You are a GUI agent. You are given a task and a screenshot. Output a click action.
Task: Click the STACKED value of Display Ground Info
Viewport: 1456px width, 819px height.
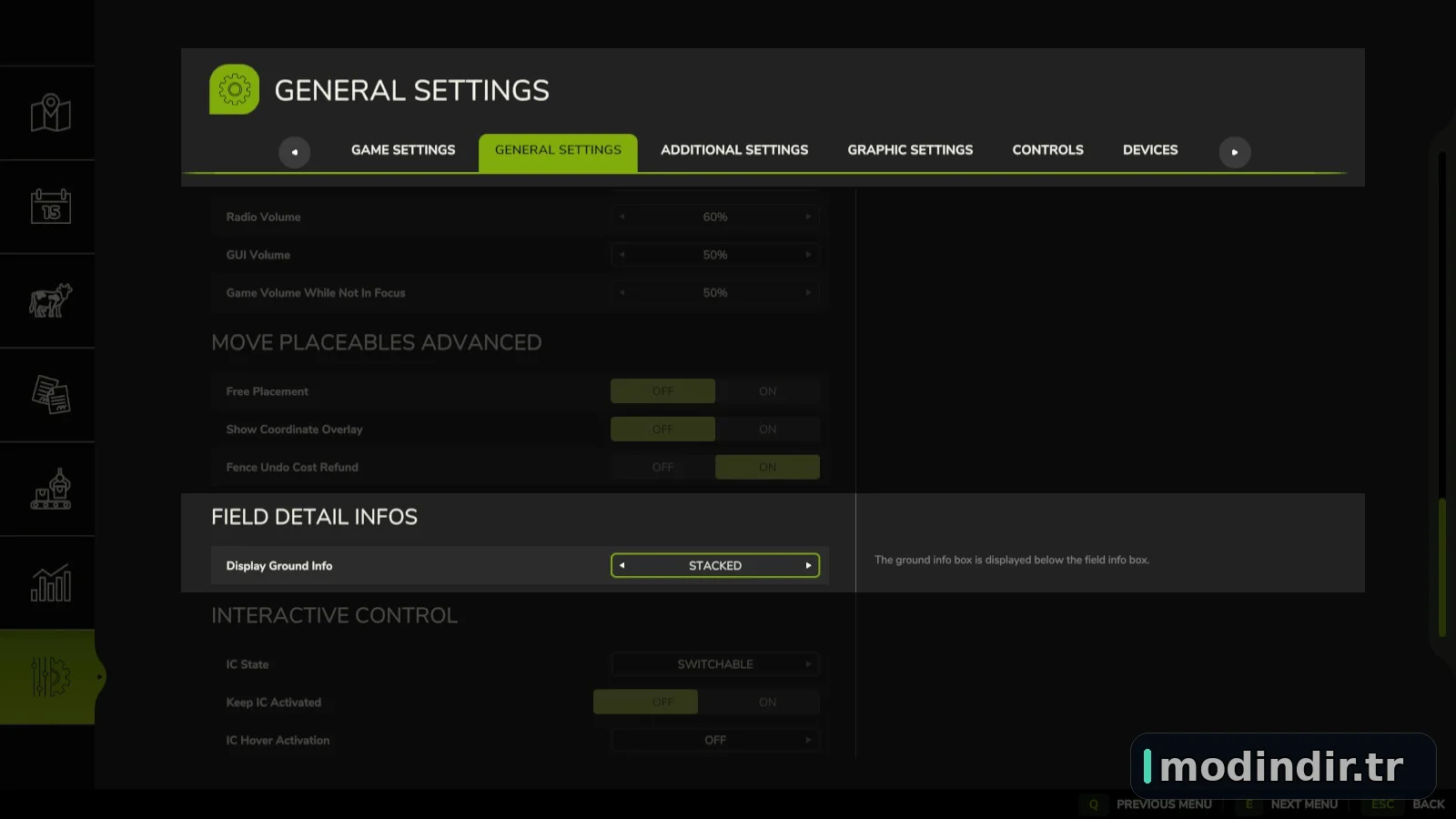tap(715, 566)
